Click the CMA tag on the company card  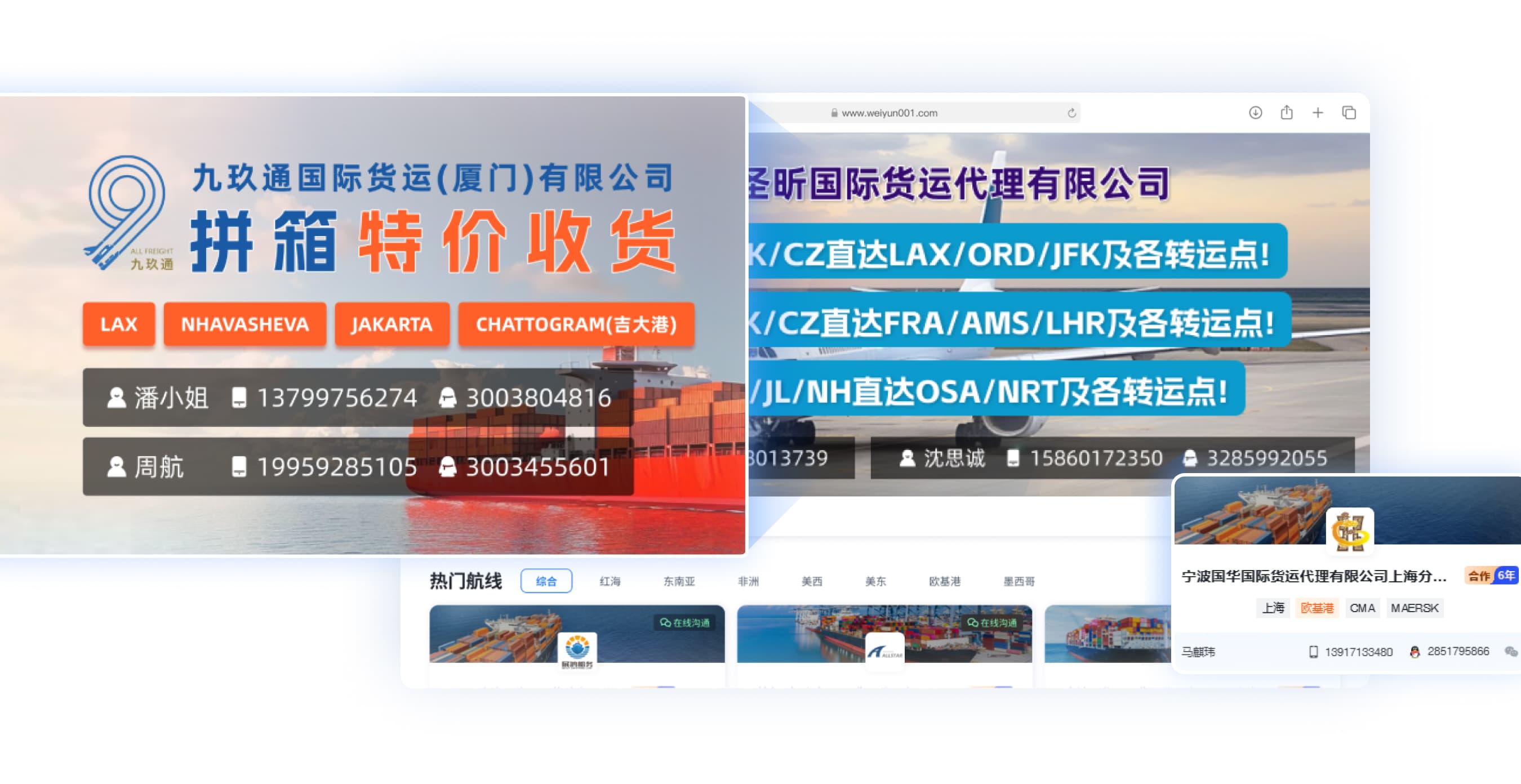click(x=1362, y=608)
